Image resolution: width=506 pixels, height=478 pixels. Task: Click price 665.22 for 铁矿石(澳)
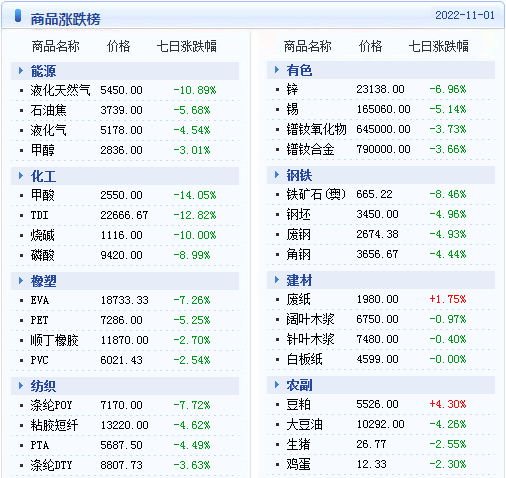coord(374,194)
